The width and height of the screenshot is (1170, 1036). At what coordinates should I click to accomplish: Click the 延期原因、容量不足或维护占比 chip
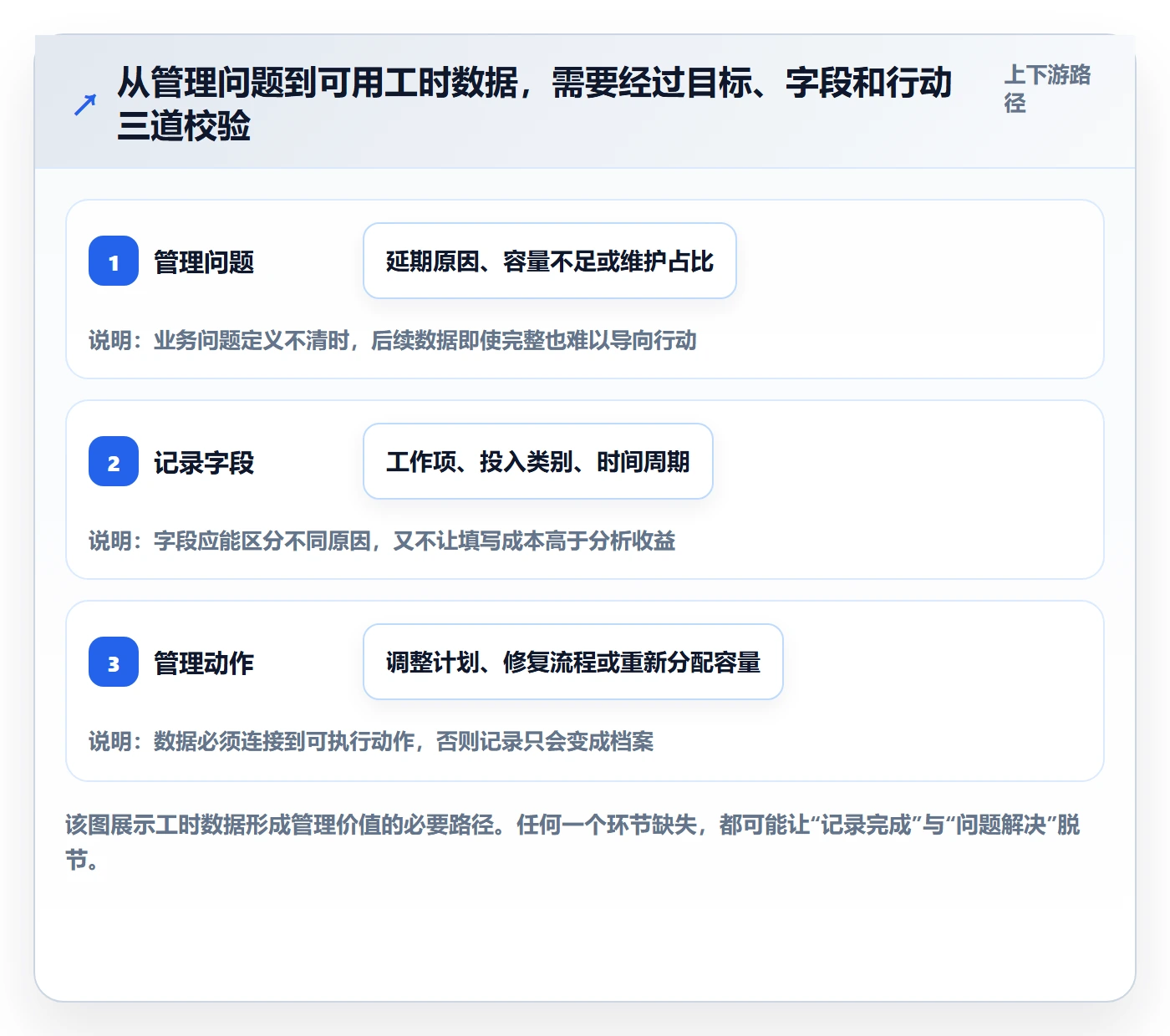pyautogui.click(x=550, y=261)
